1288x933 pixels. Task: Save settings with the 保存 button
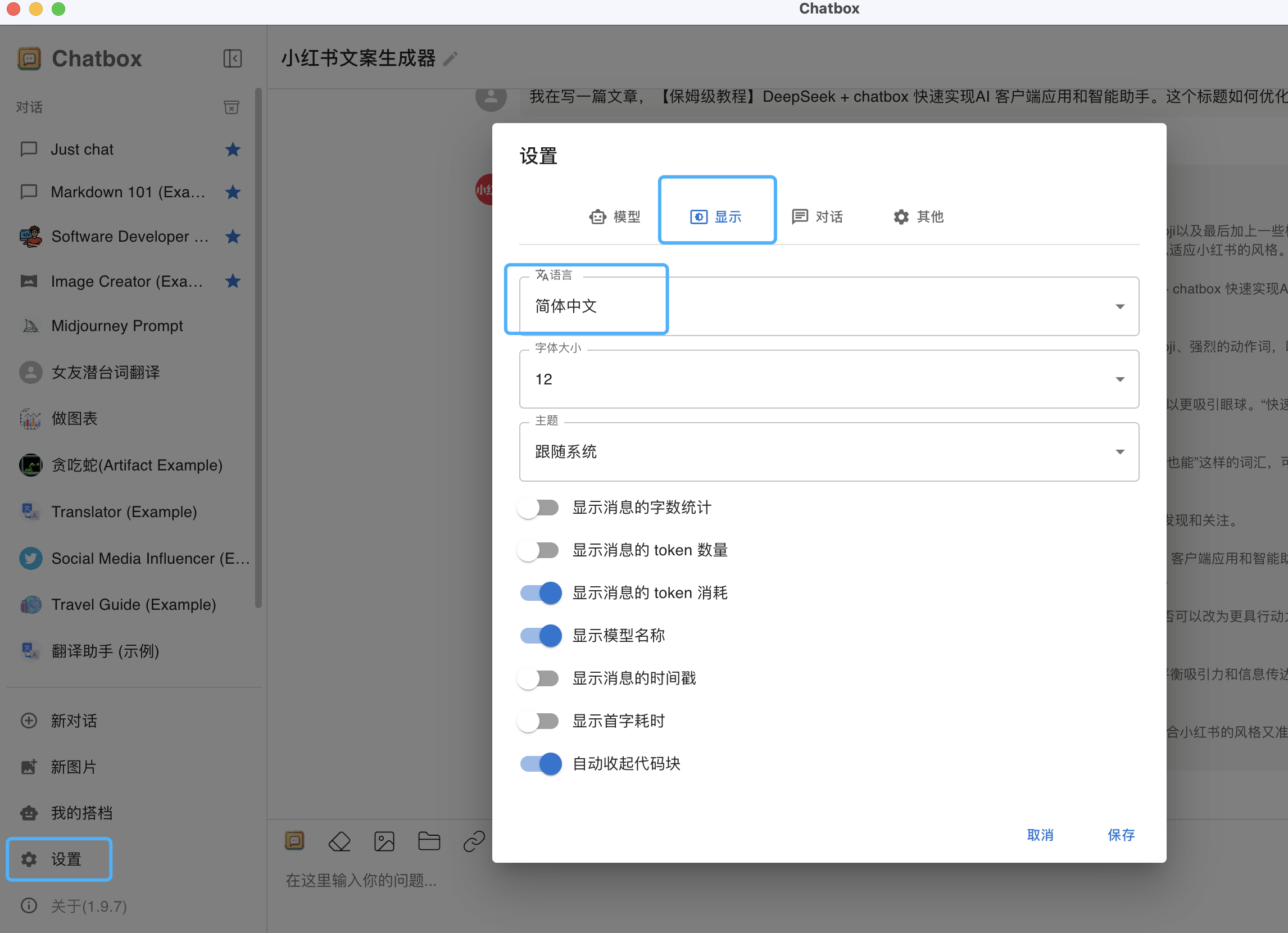point(1121,835)
